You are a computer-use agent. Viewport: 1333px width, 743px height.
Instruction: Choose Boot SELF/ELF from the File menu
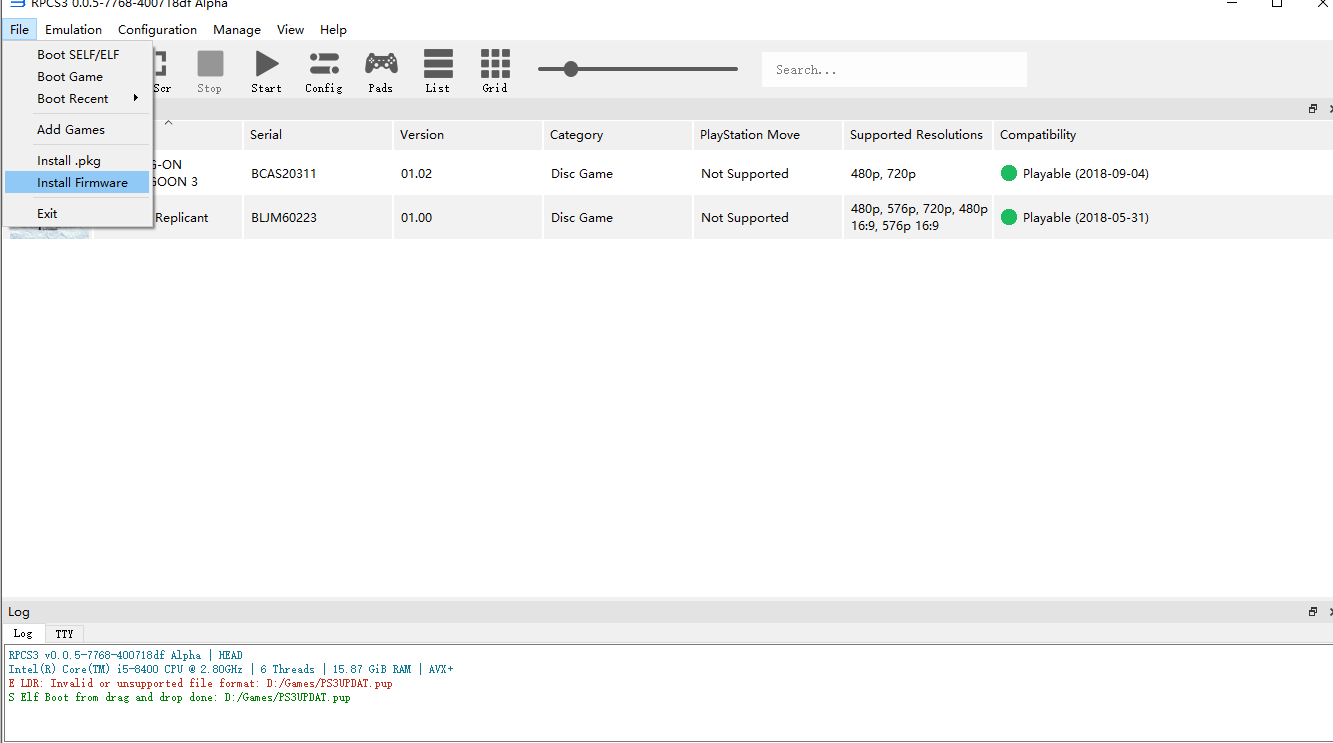click(78, 55)
